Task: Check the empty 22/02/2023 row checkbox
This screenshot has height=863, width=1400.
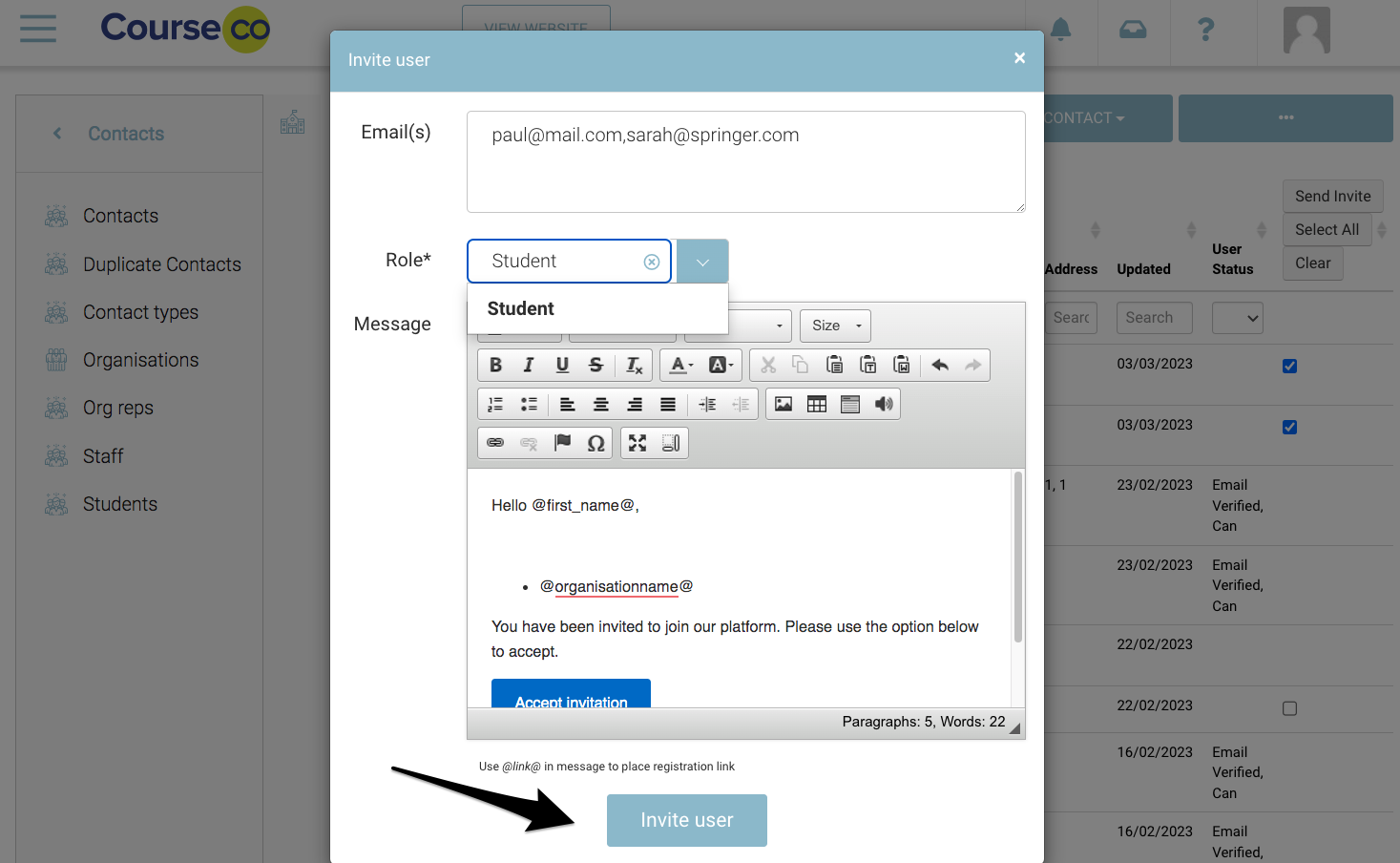Action: click(1289, 708)
